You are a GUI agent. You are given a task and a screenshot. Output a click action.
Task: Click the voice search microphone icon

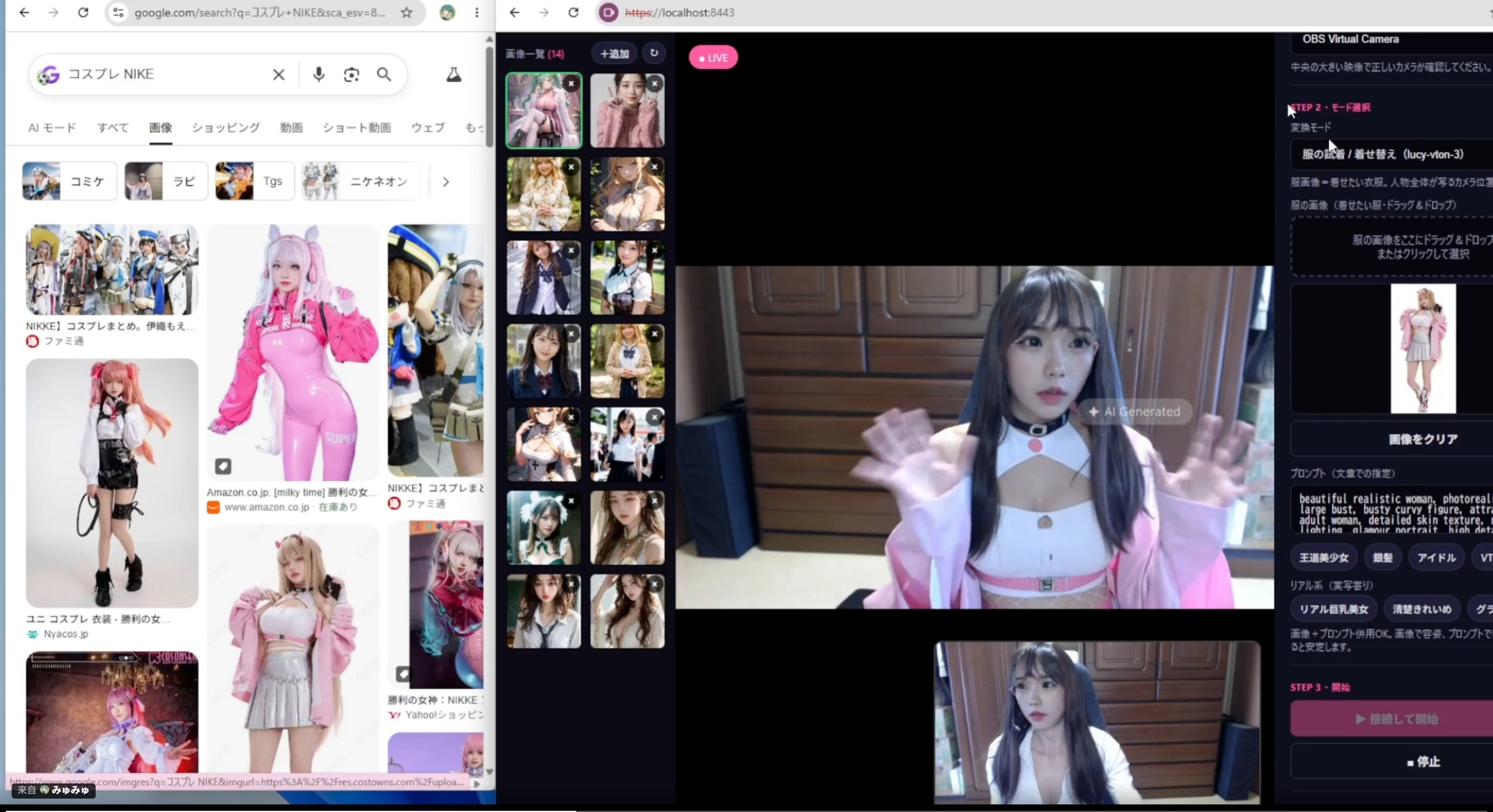tap(318, 75)
